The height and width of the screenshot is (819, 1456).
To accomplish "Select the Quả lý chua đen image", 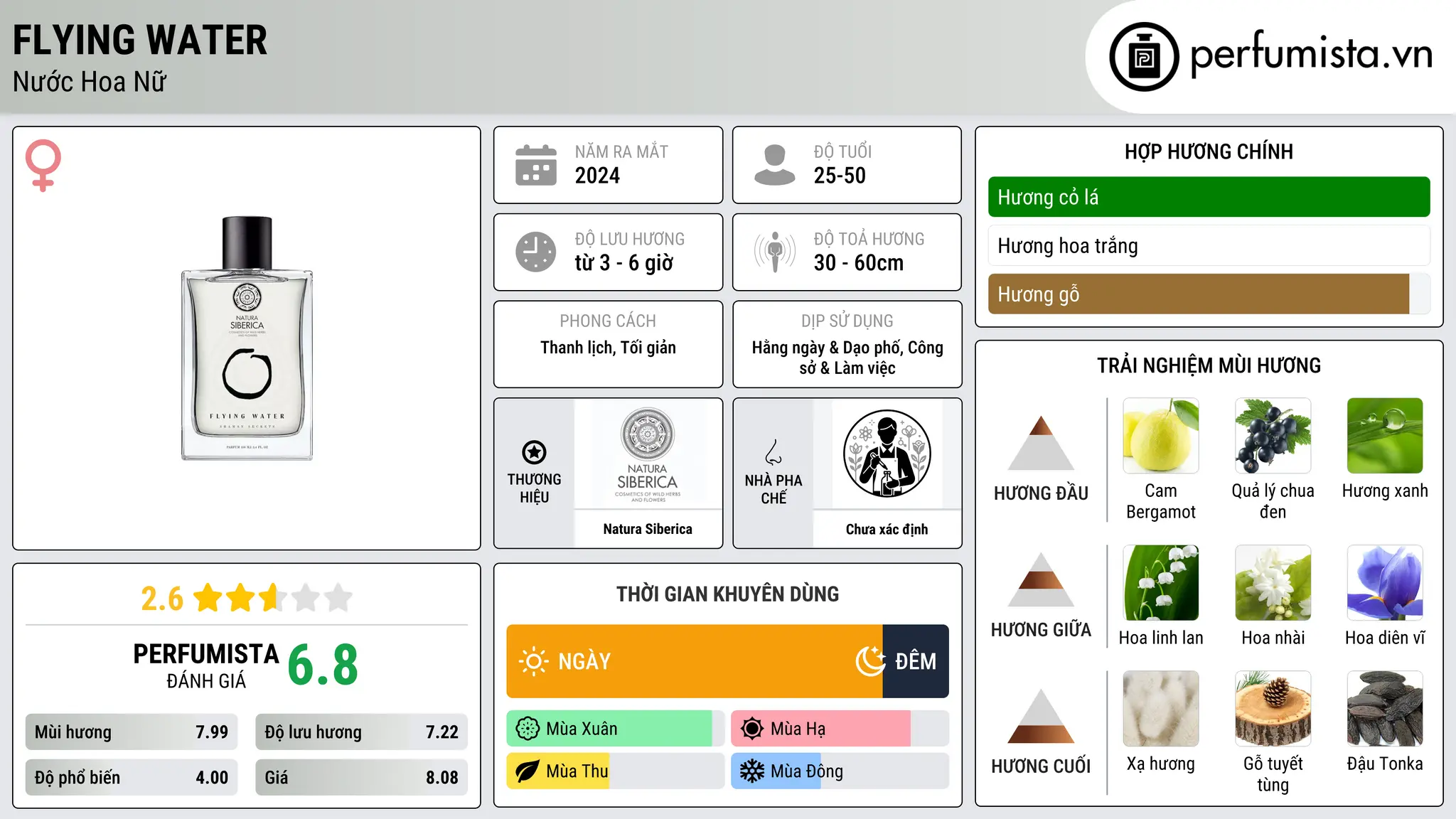I will [1273, 436].
